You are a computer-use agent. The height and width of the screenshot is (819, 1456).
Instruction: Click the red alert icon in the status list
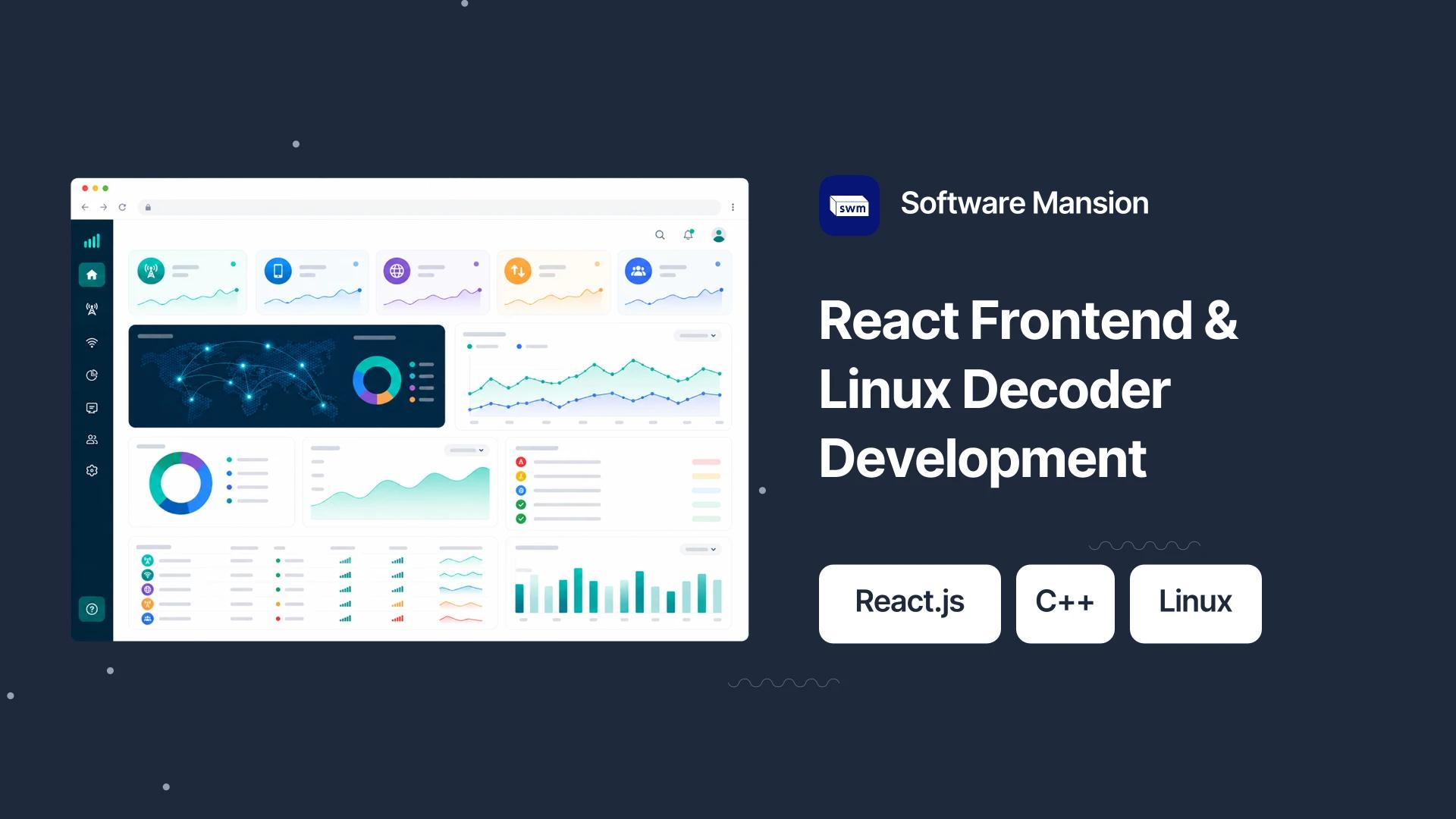[521, 462]
